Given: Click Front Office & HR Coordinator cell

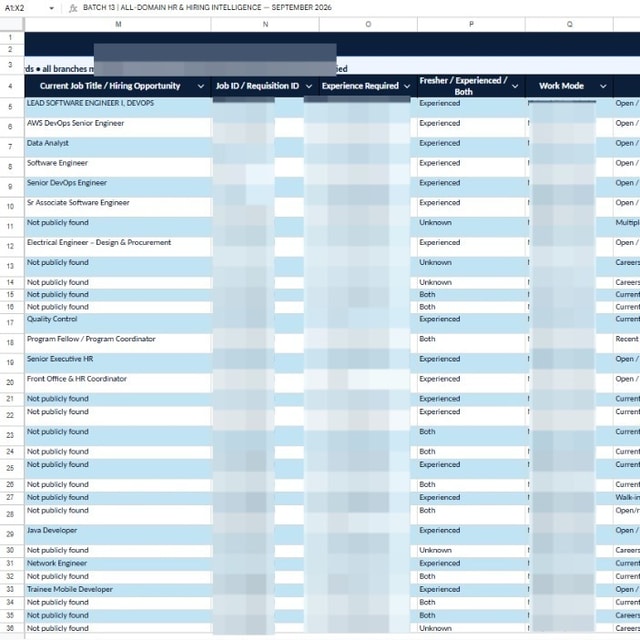Looking at the screenshot, I should coord(118,383).
